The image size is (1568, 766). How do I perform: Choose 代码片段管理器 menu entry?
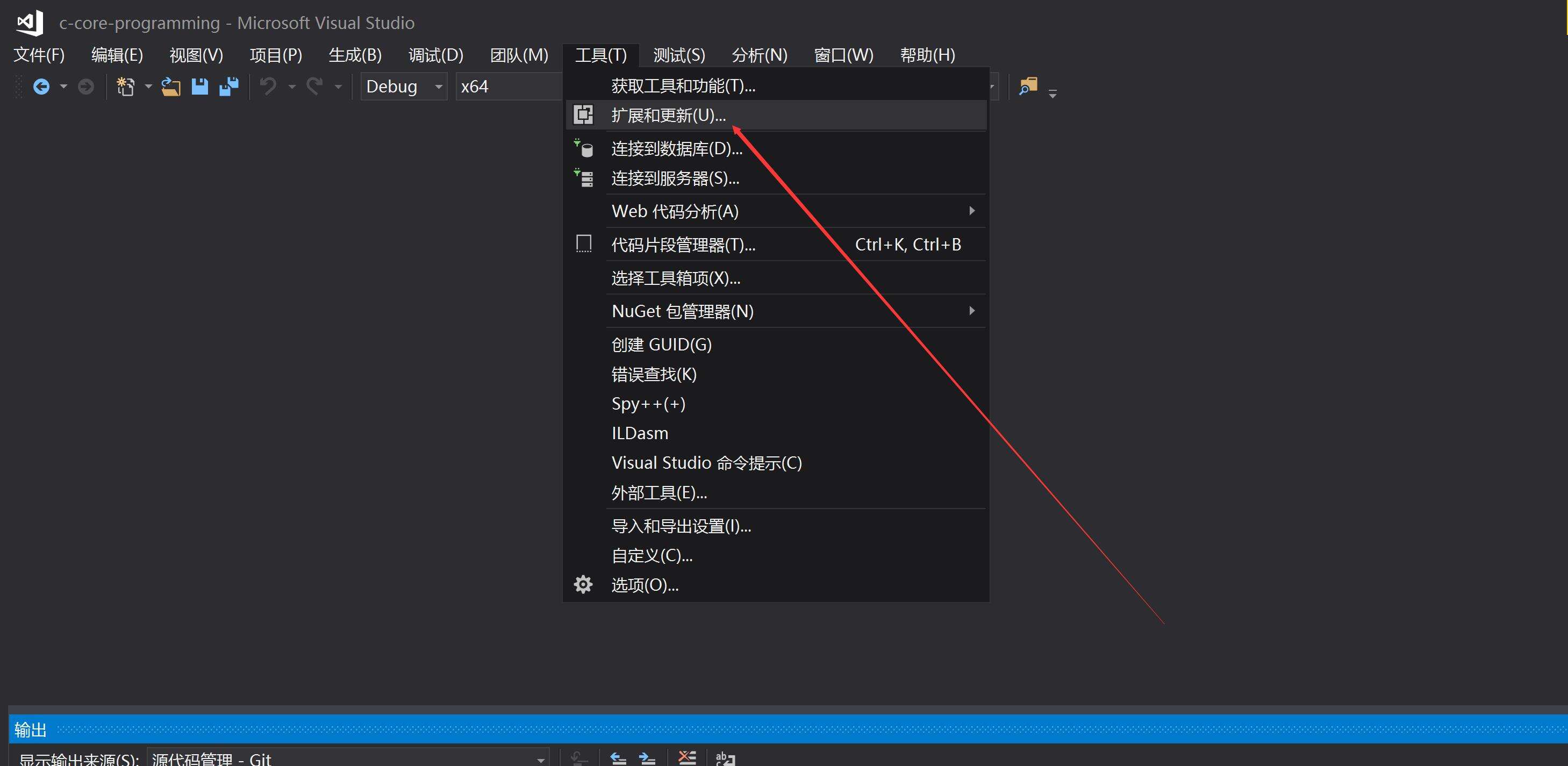pos(683,245)
